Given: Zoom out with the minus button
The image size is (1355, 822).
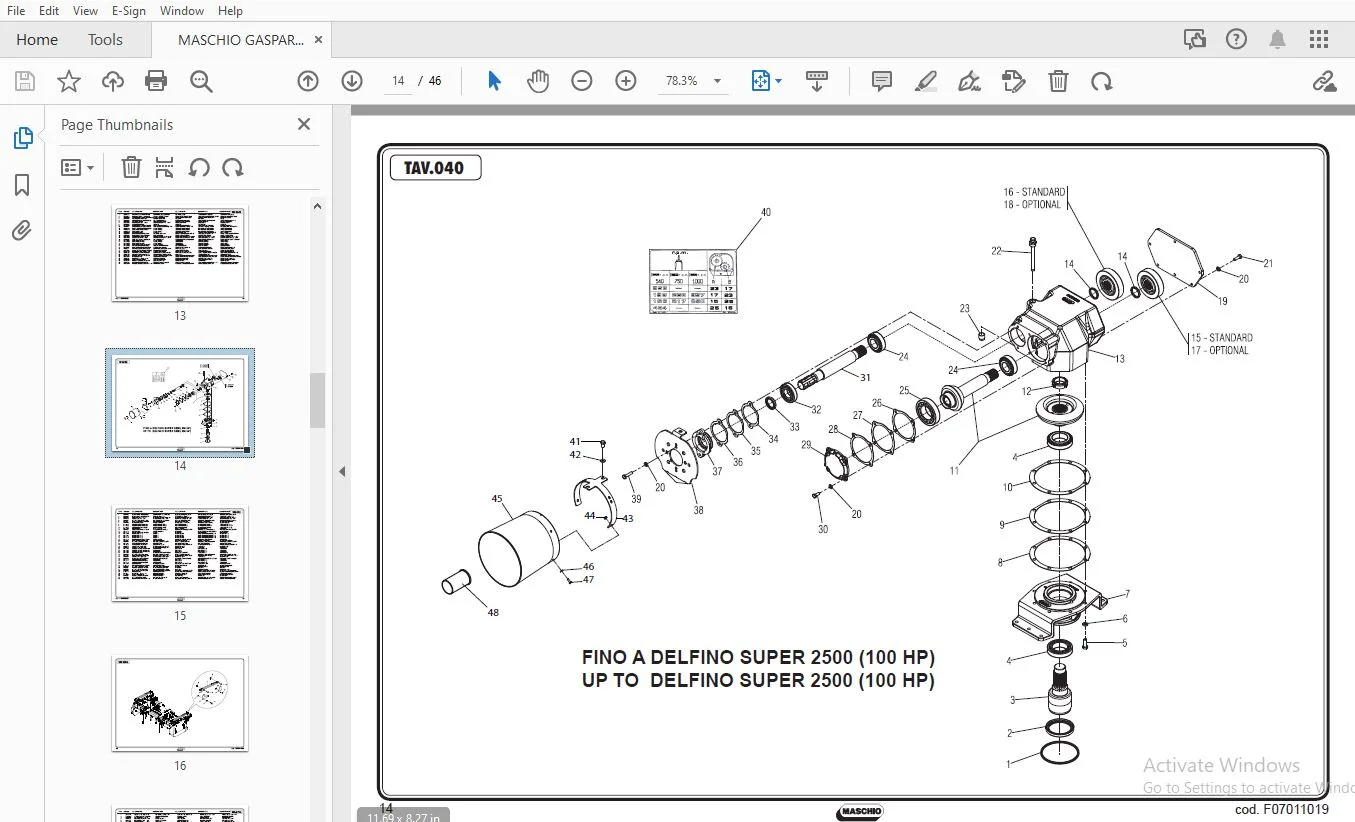Looking at the screenshot, I should tap(582, 81).
